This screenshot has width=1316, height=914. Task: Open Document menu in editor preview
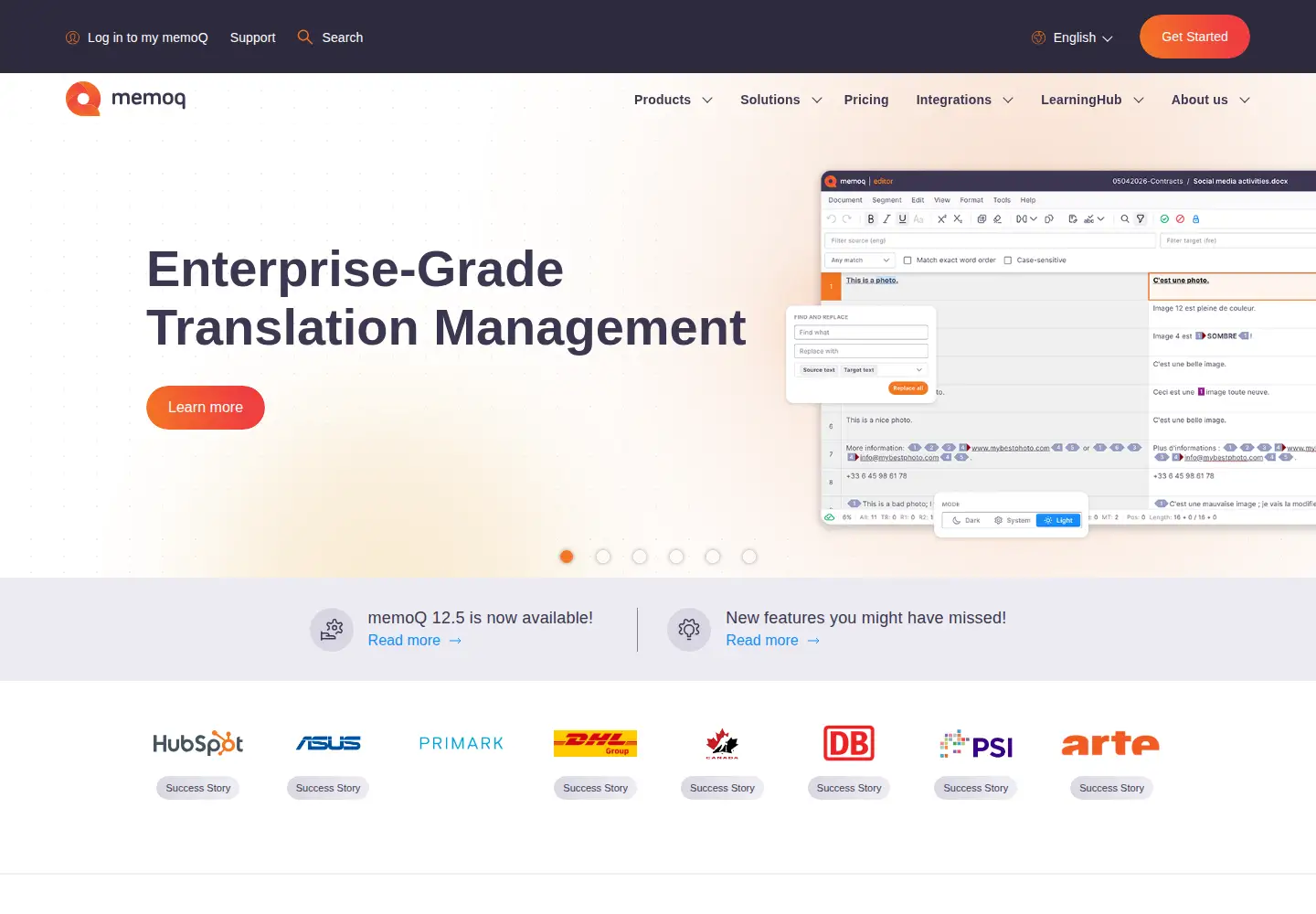845,200
